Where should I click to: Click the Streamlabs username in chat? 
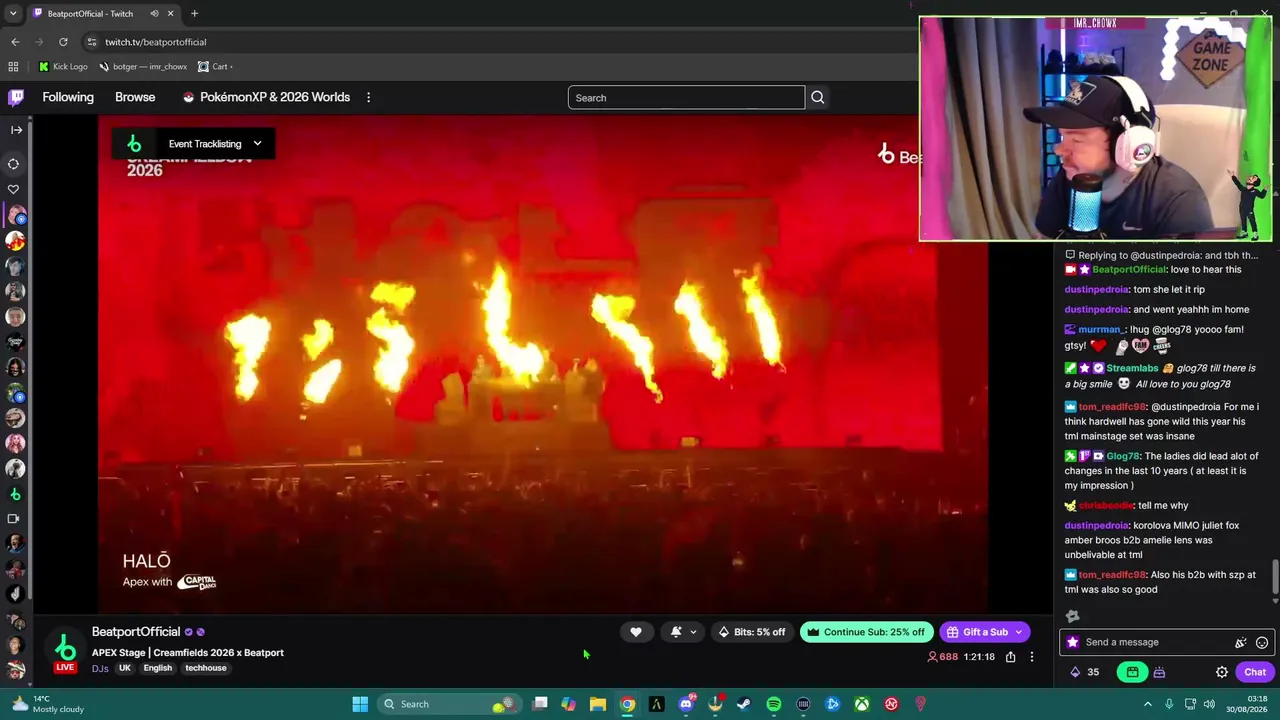click(x=1132, y=368)
